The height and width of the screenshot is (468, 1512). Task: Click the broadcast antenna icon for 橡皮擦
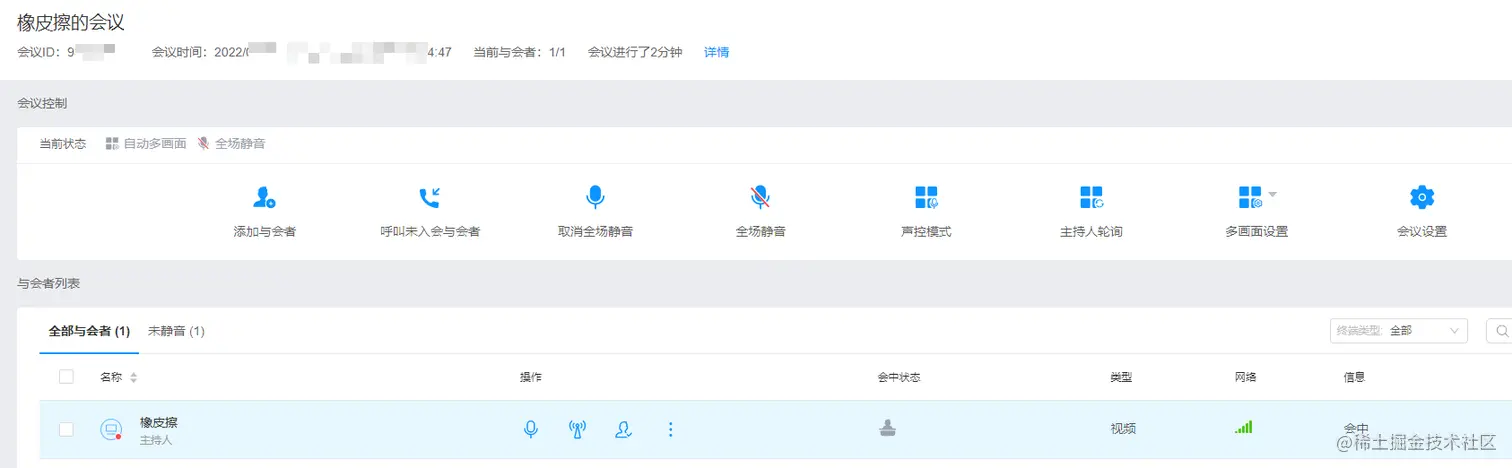[x=577, y=429]
